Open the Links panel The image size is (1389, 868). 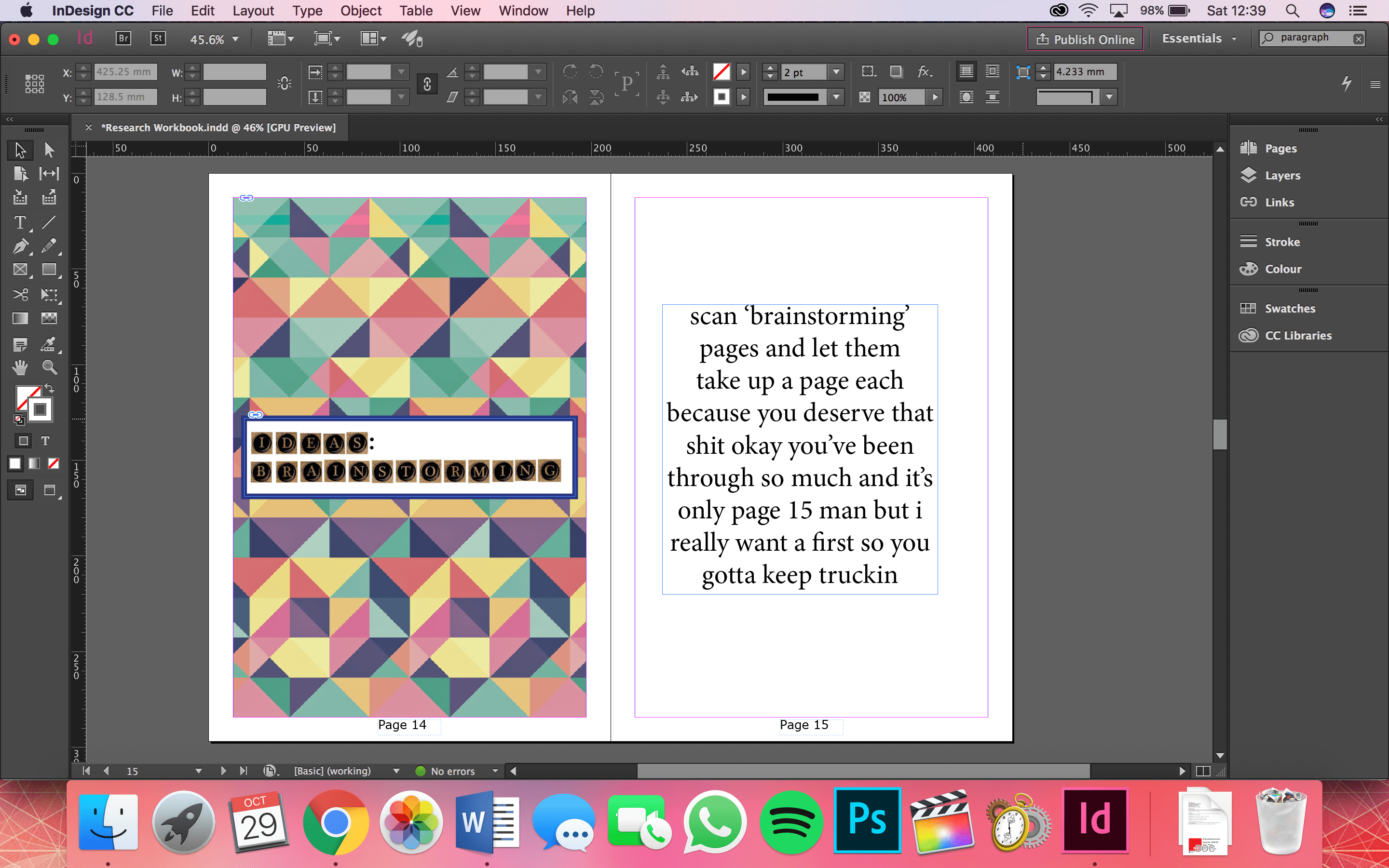[1280, 202]
